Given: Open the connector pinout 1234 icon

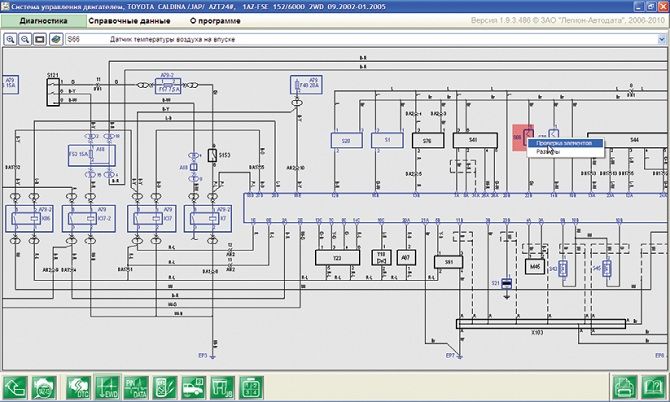Looking at the screenshot, I should (251, 387).
